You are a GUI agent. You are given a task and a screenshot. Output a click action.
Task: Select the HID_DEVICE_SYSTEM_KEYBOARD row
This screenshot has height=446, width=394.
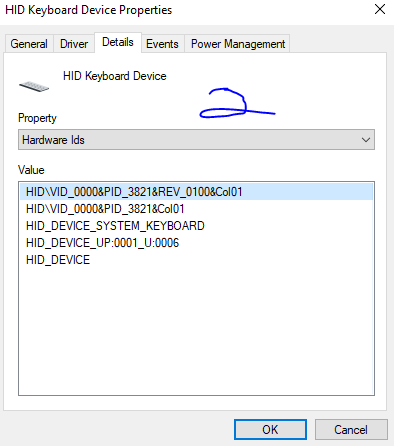[x=196, y=226]
